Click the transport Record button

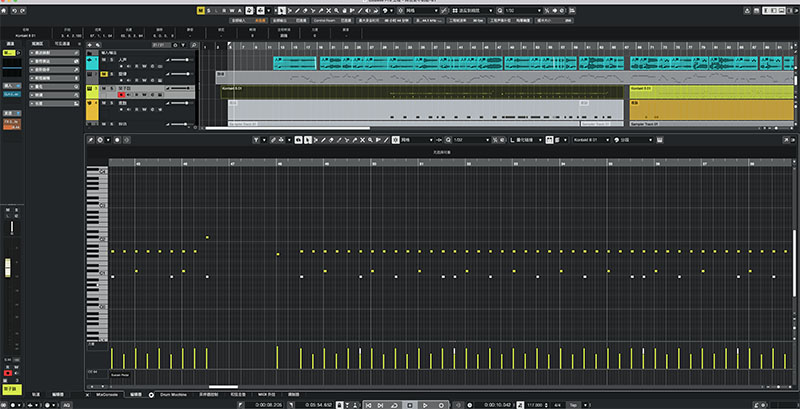(441, 405)
